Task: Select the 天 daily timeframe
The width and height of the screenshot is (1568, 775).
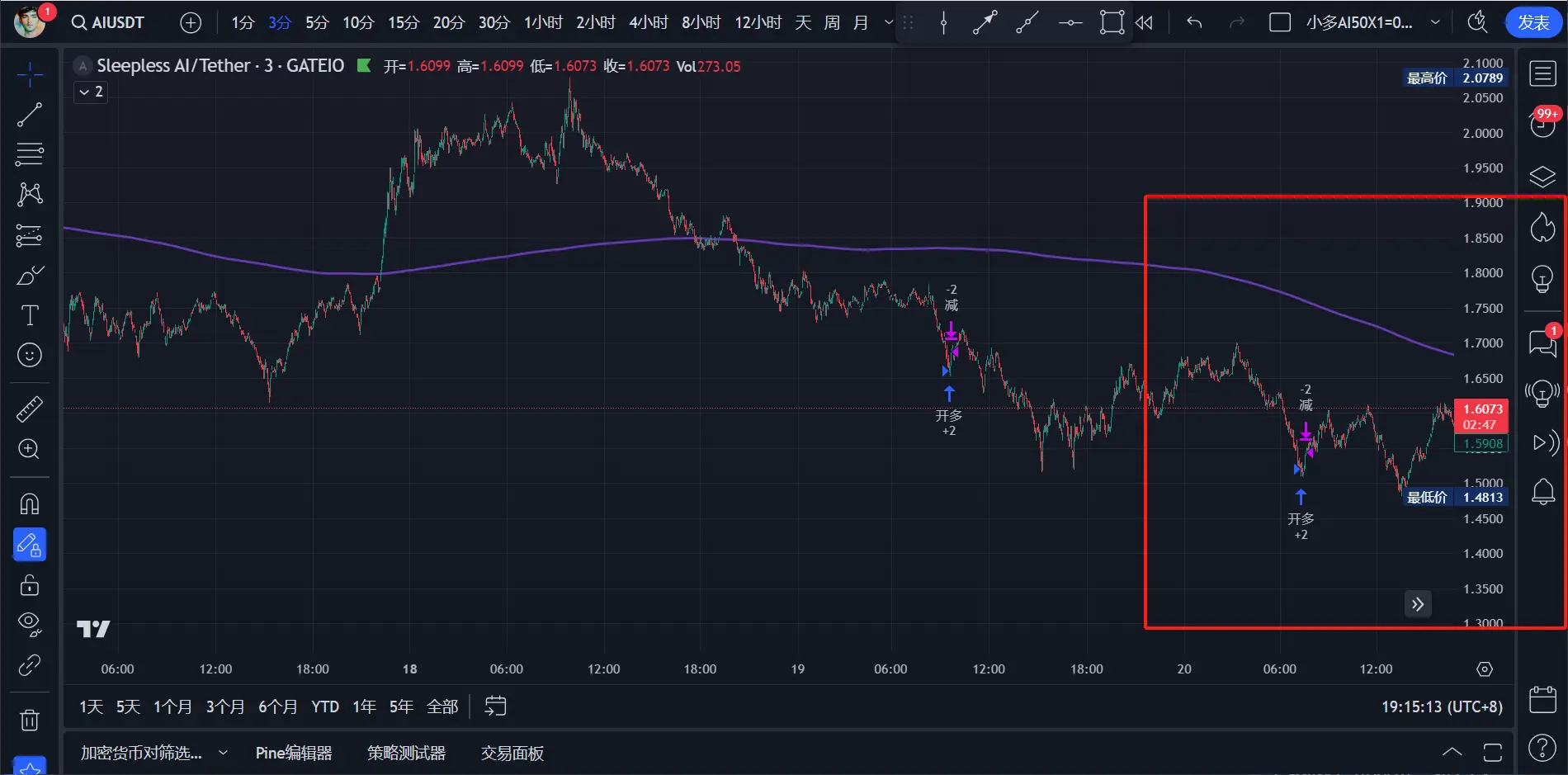Action: point(803,22)
